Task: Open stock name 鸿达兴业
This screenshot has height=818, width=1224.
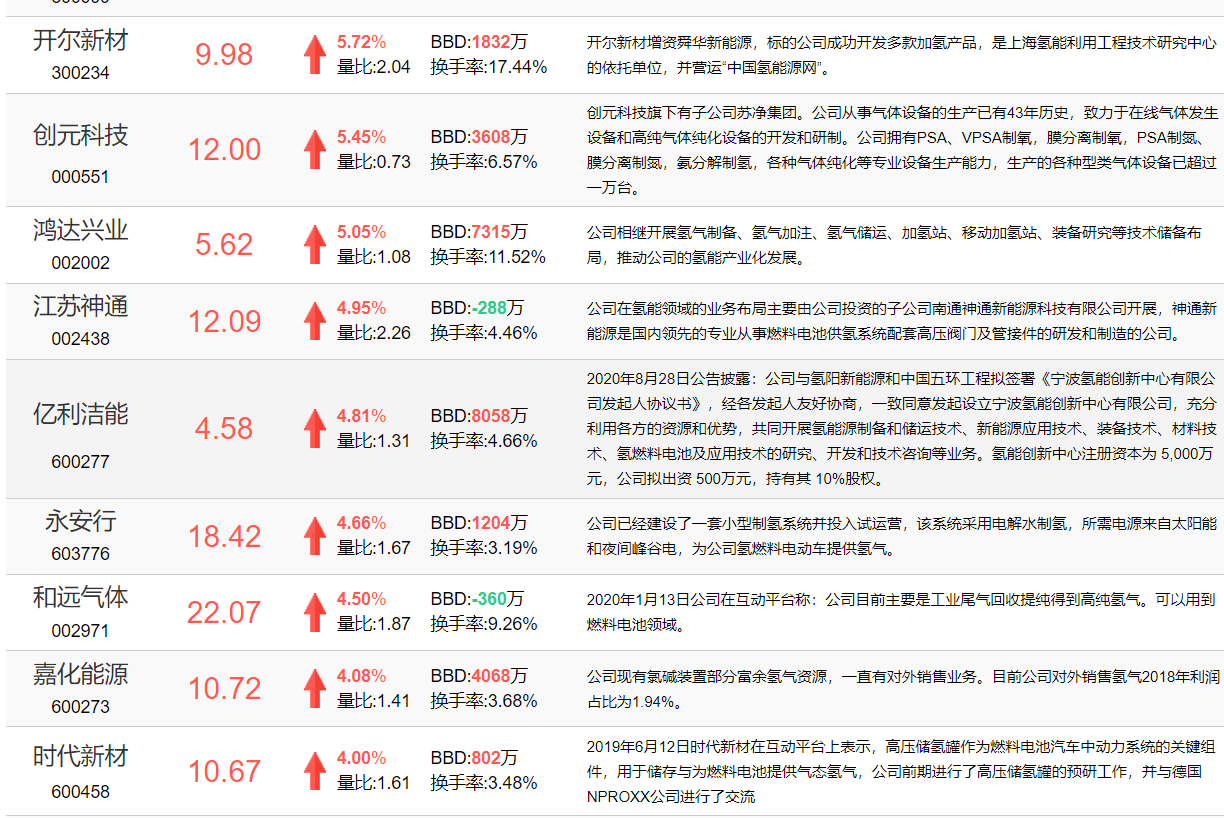Action: click(x=81, y=230)
